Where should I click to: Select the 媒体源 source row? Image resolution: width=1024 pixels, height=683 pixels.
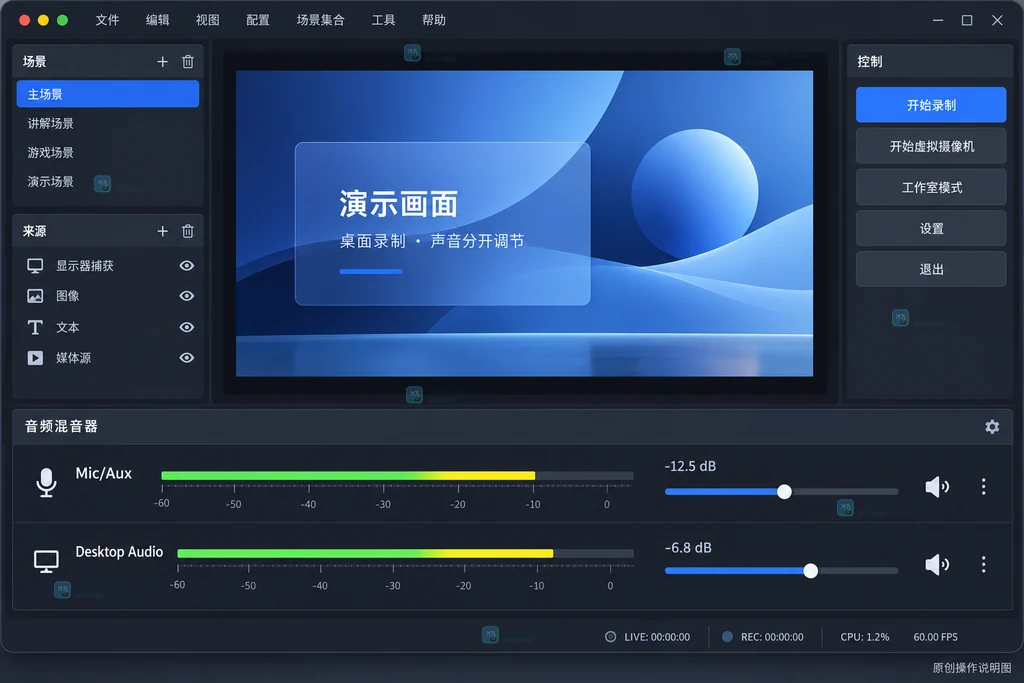(x=108, y=358)
